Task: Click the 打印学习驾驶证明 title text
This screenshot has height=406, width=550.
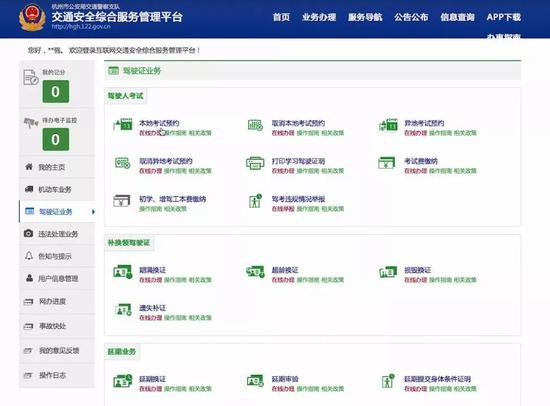Action: coord(298,161)
